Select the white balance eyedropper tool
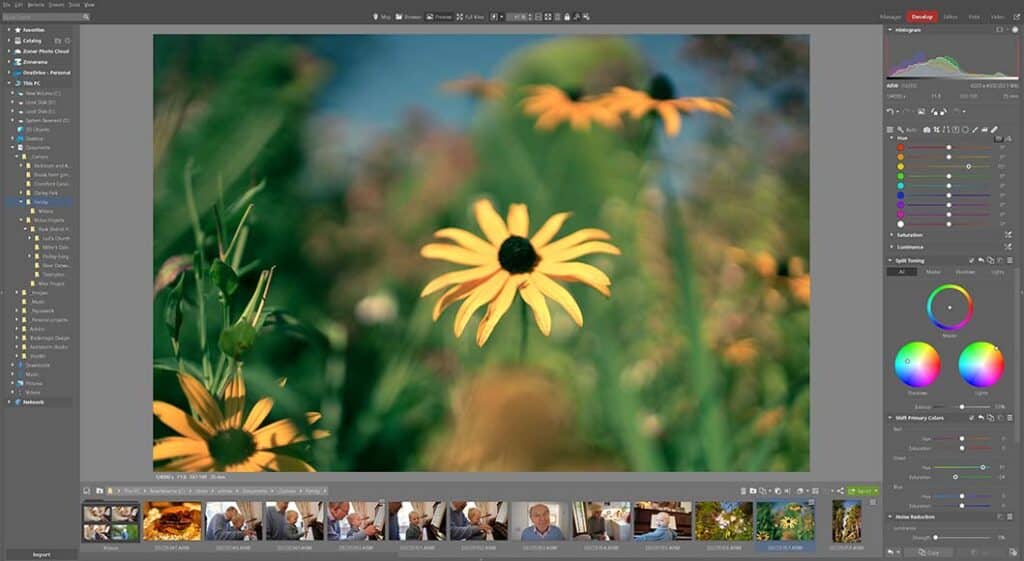 (900, 130)
